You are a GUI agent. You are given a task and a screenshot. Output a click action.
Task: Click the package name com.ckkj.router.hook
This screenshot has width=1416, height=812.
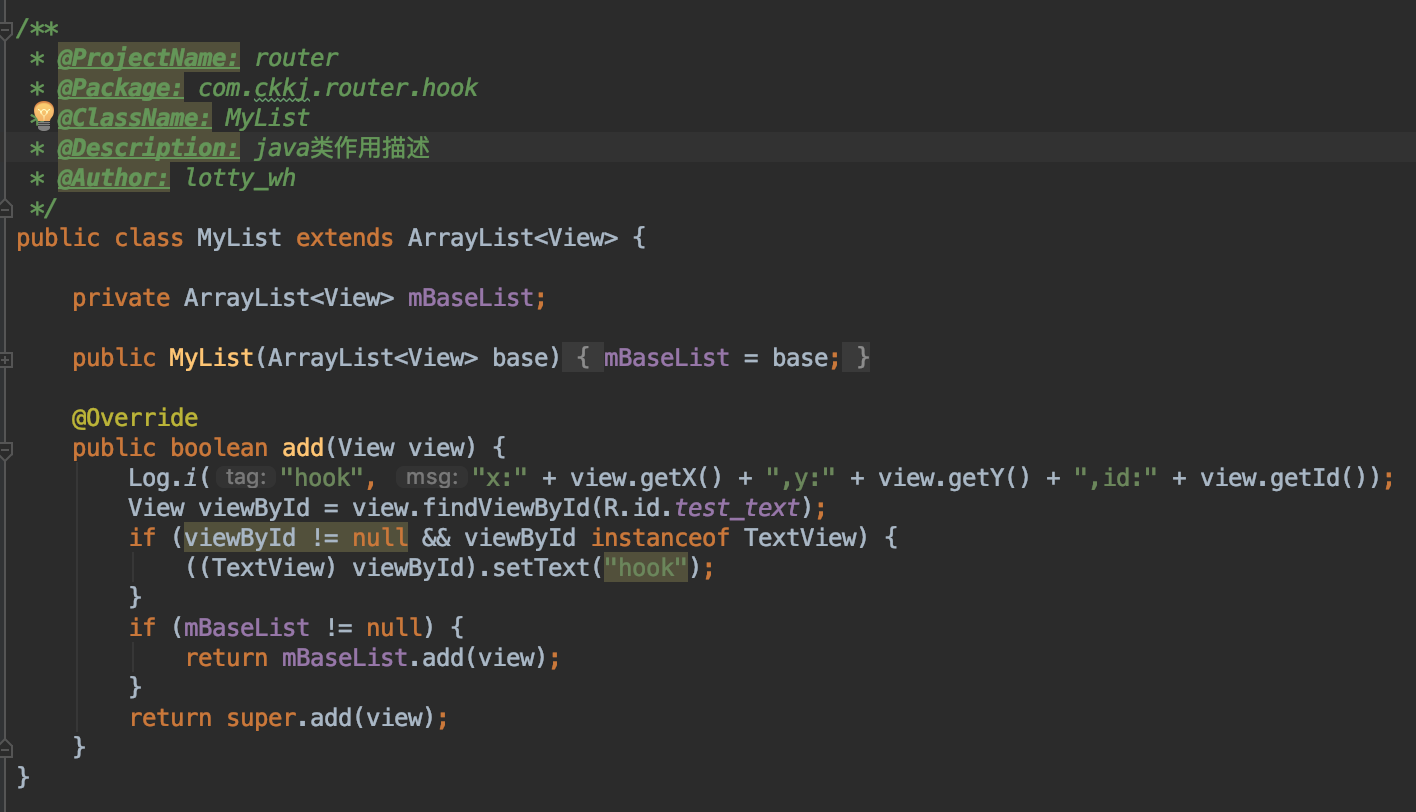[338, 88]
